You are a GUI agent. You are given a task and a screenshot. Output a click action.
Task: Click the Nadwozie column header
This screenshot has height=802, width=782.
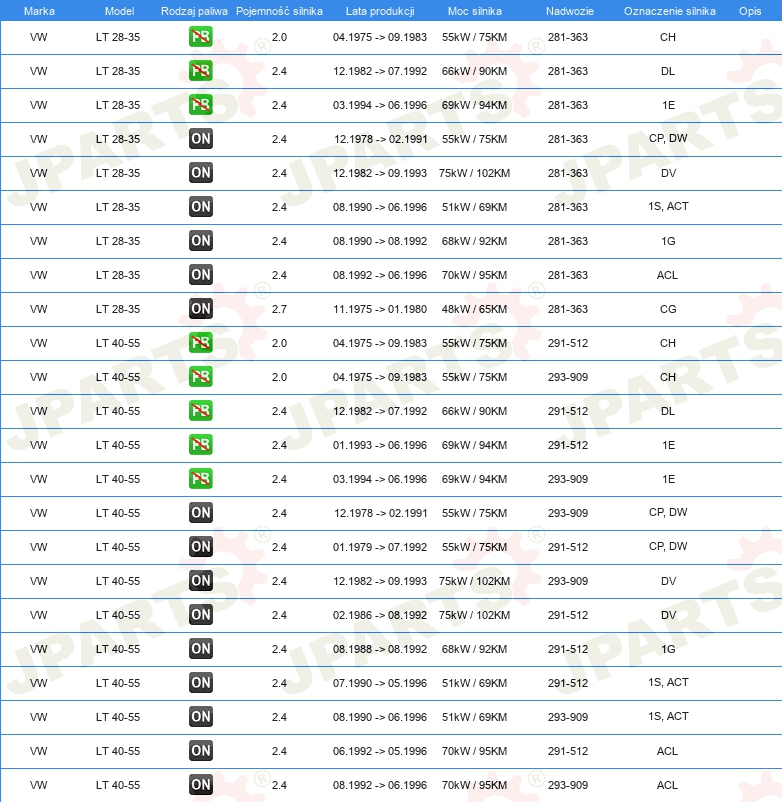coord(569,11)
